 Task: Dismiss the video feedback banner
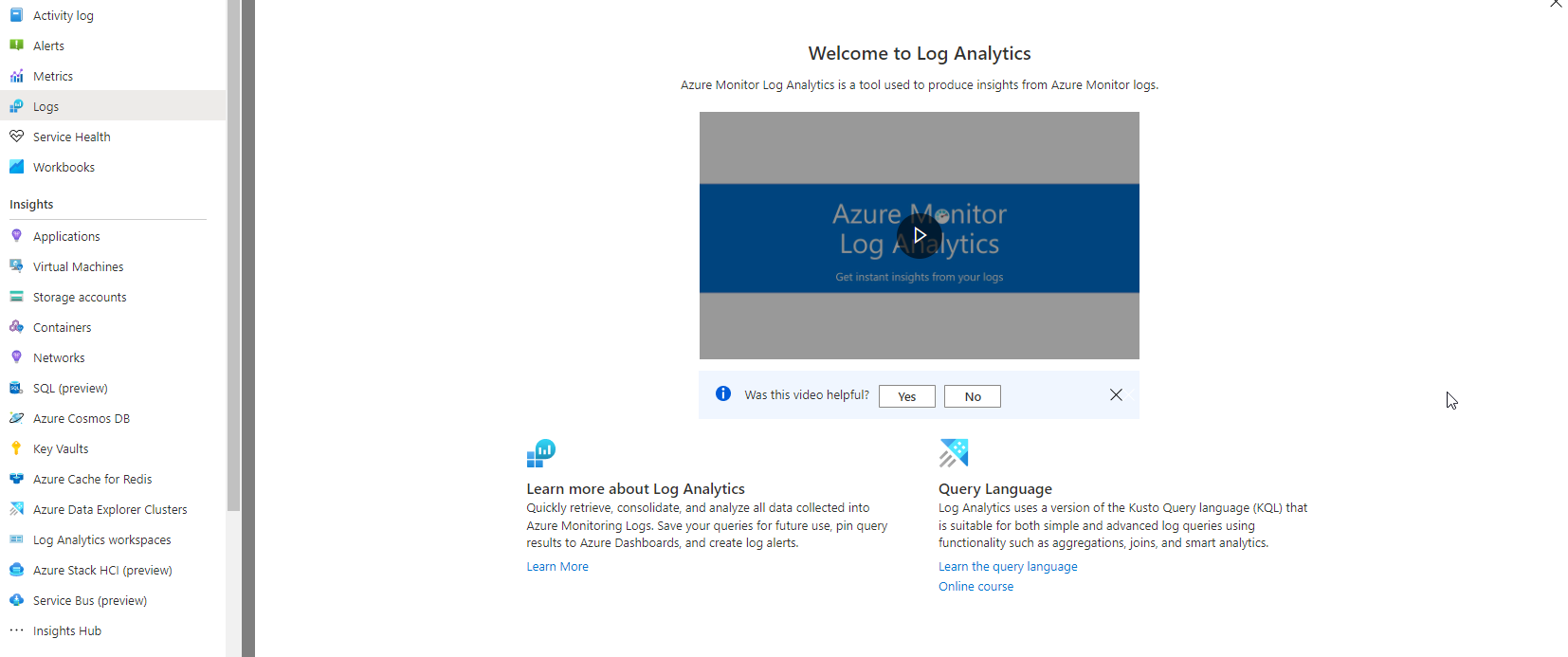(1116, 395)
